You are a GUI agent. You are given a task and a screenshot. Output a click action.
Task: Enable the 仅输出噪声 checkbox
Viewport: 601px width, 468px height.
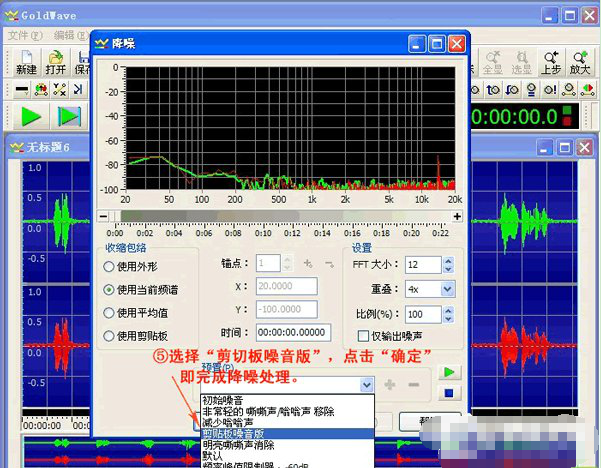[364, 336]
